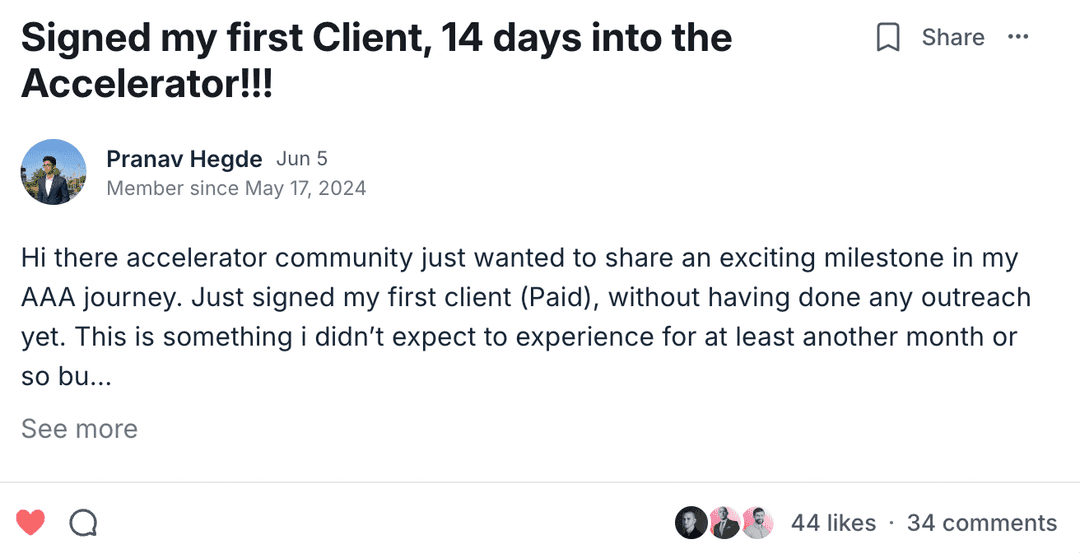Screen dimensions: 1080x553
Task: Click the truncated "so bu..." text
Action: [x=67, y=377]
